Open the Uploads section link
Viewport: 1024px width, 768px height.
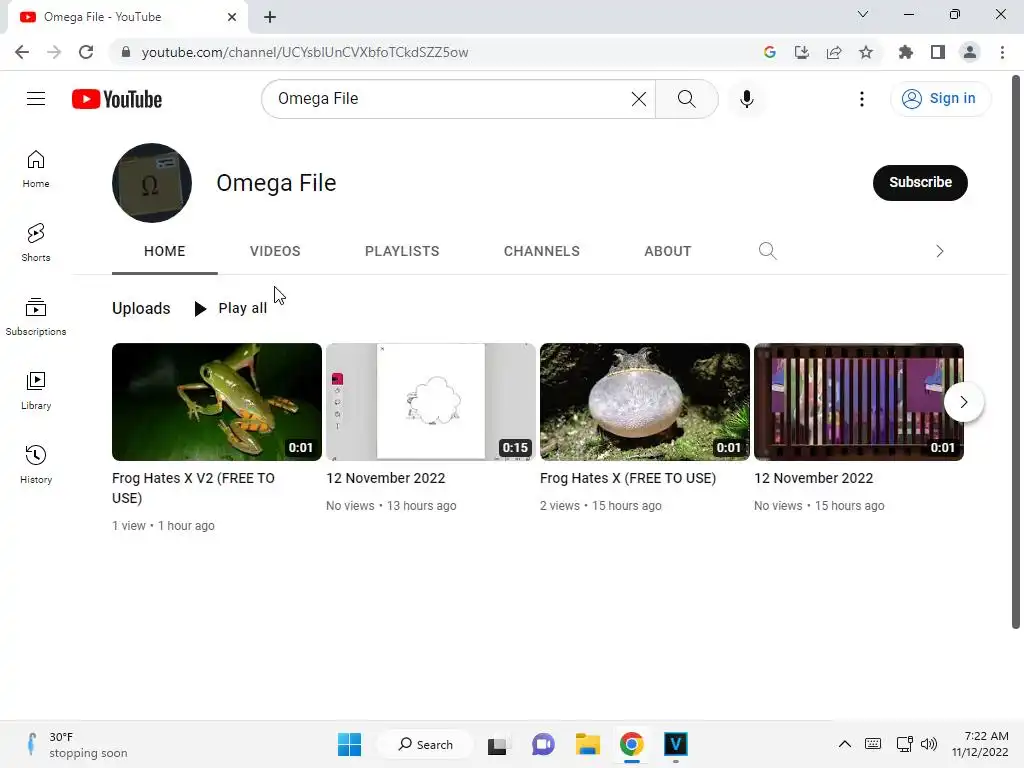pos(141,308)
